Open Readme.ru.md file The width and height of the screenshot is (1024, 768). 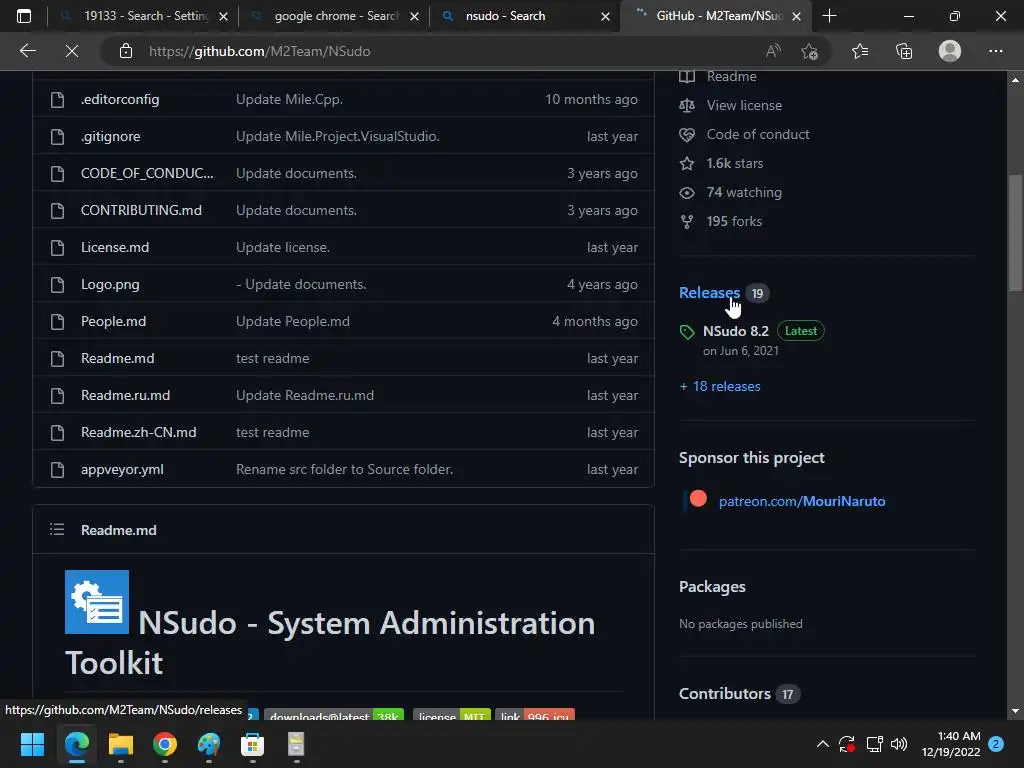pyautogui.click(x=125, y=395)
